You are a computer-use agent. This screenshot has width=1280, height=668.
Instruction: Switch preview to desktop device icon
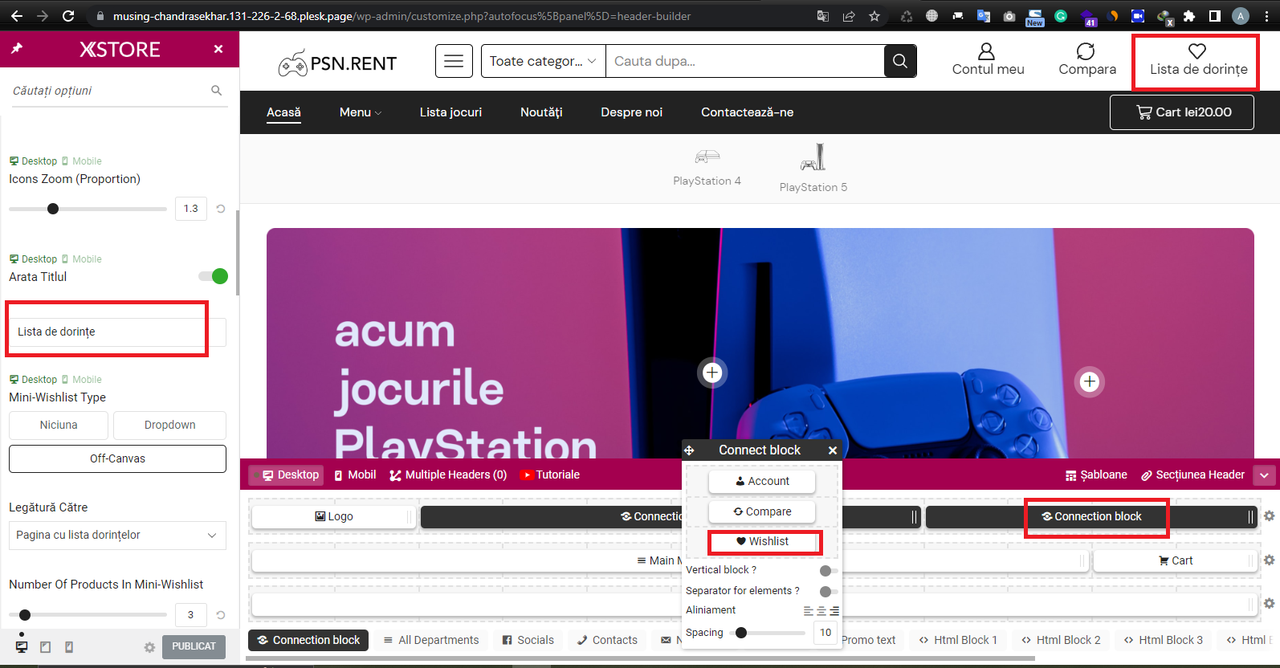click(x=21, y=647)
